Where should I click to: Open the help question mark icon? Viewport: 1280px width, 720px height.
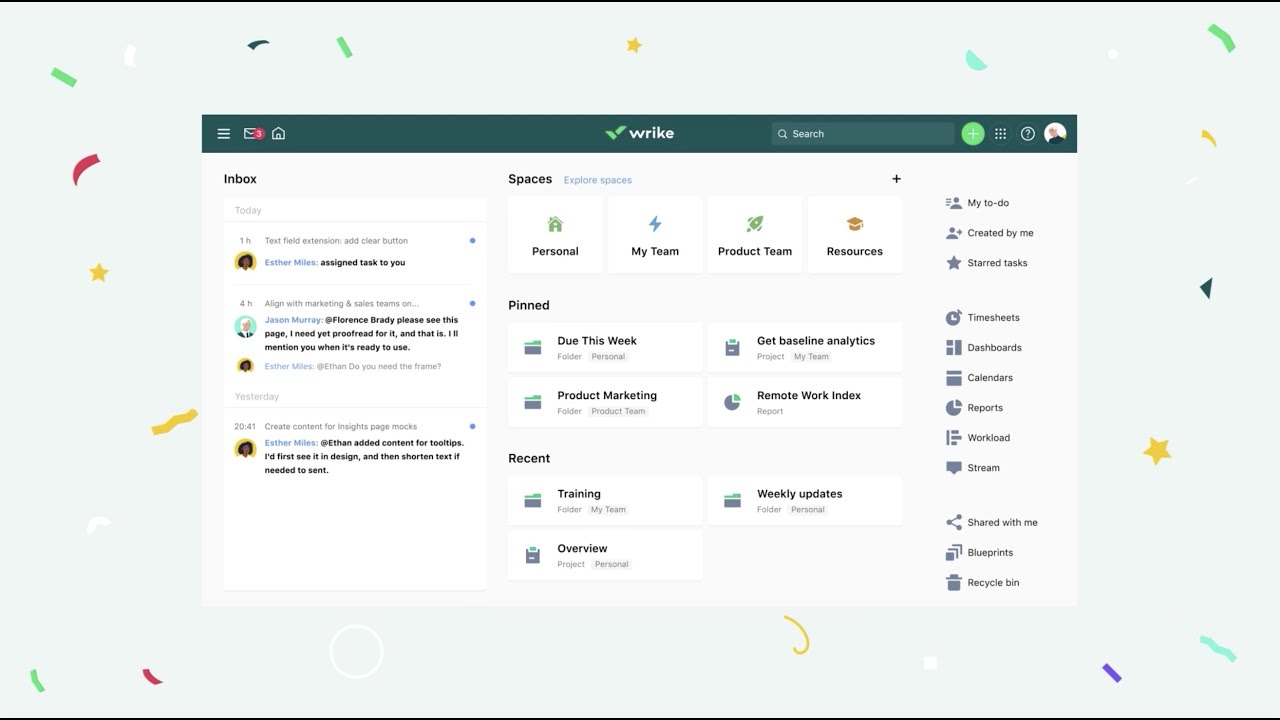click(x=1028, y=133)
